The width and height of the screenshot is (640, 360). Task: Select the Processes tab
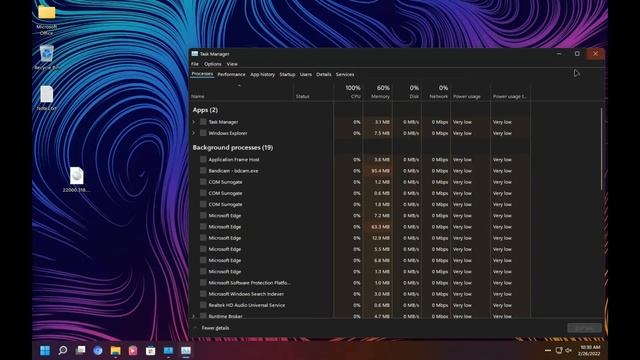coord(202,74)
